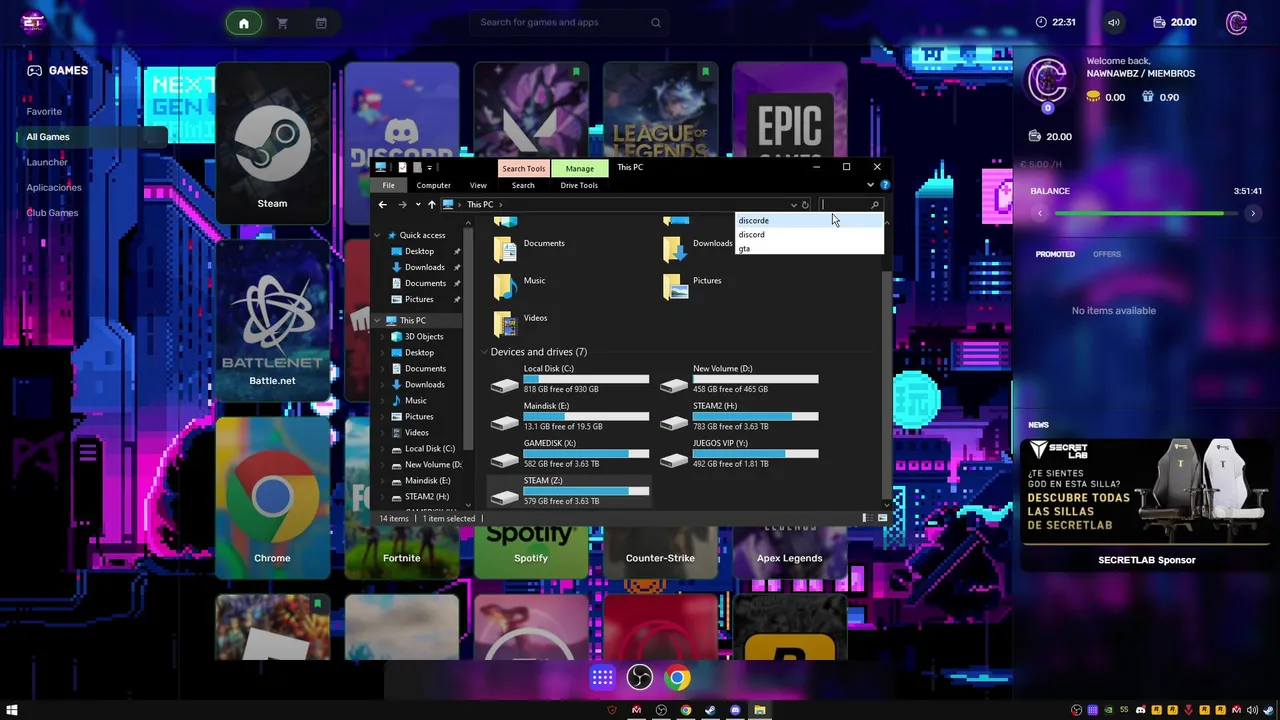
Task: Click the apps grid icon in the dock
Action: click(602, 678)
